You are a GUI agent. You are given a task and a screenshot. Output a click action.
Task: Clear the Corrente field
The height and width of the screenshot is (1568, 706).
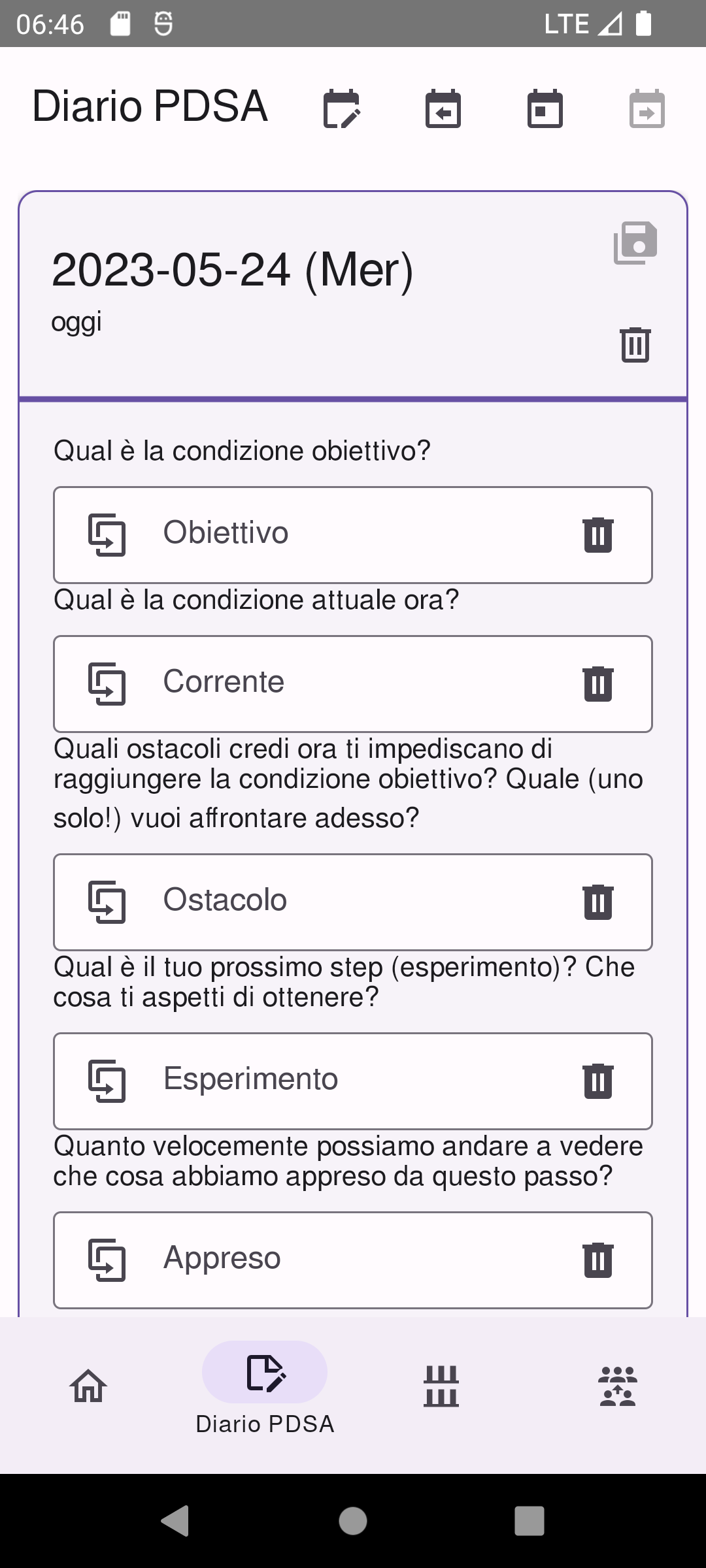(597, 684)
